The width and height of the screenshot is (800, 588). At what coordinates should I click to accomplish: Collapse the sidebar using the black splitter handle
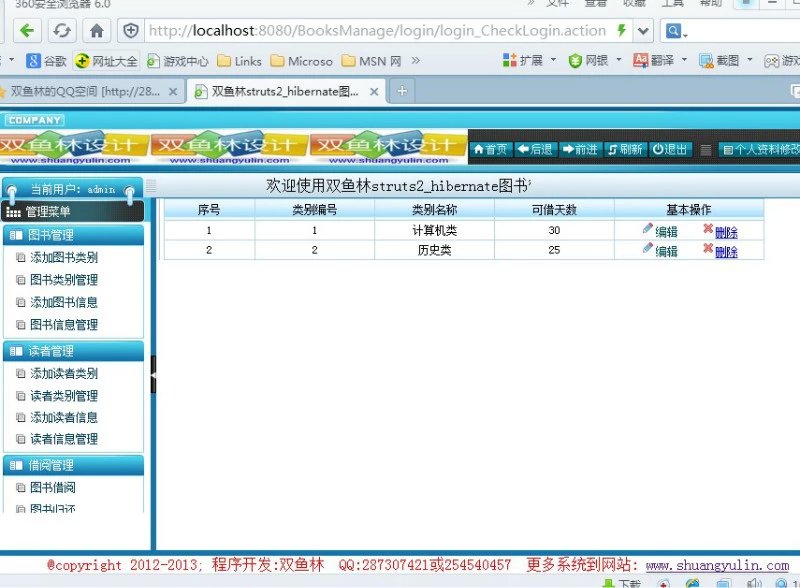click(x=153, y=374)
